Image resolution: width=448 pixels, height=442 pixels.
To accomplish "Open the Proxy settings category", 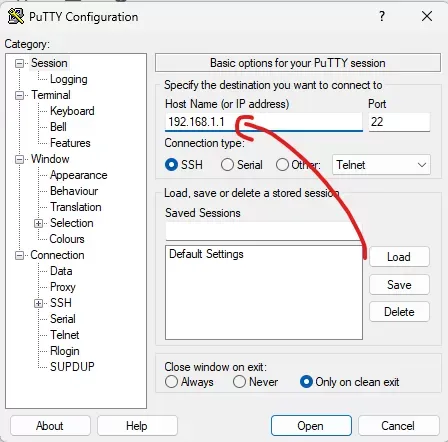I will (63, 287).
